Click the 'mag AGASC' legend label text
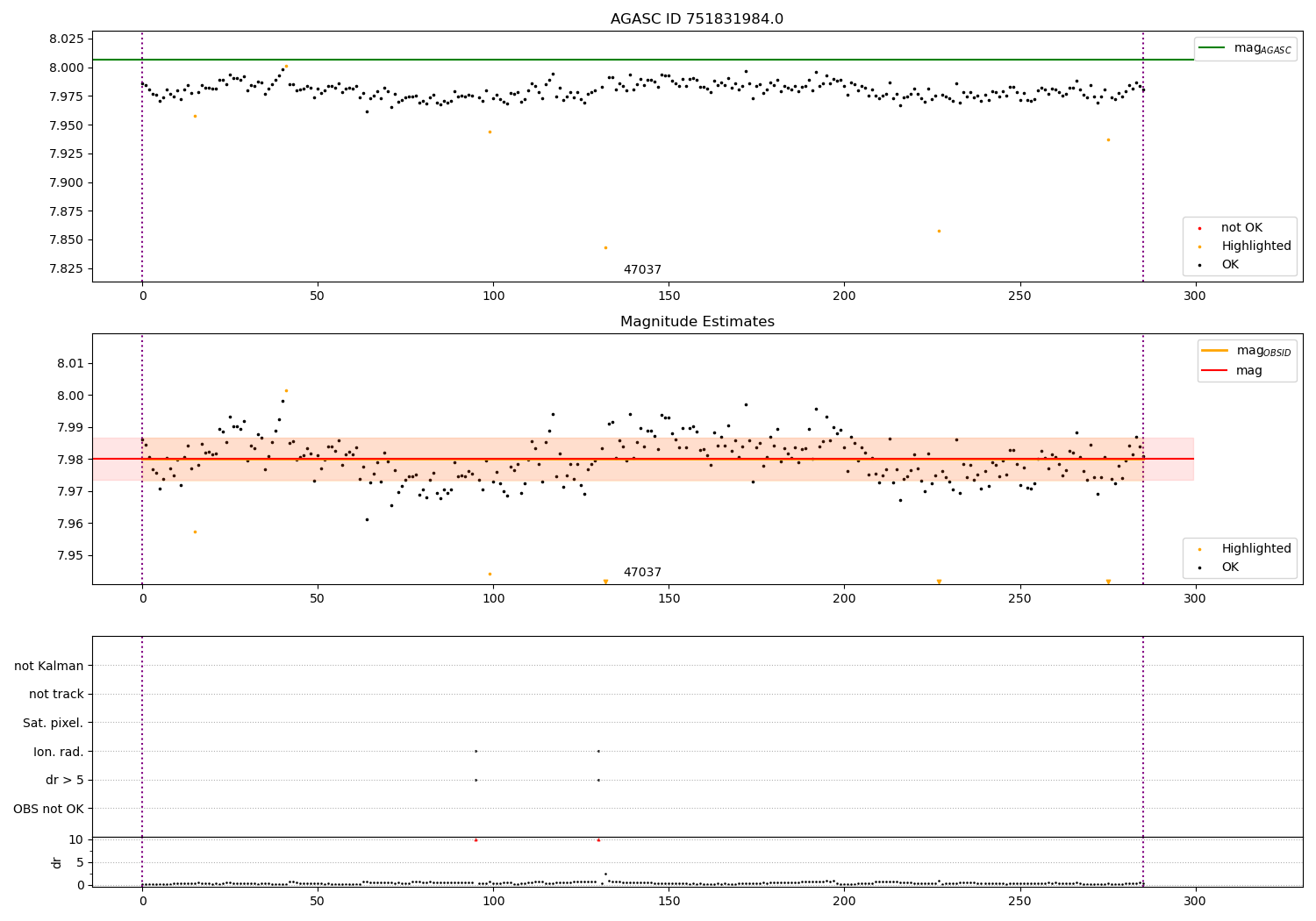 1262,48
